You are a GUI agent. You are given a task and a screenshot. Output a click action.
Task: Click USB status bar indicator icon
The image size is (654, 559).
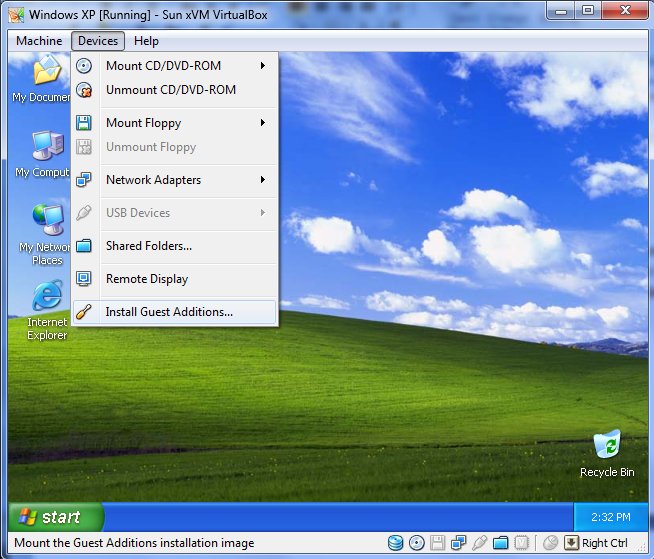coord(480,543)
